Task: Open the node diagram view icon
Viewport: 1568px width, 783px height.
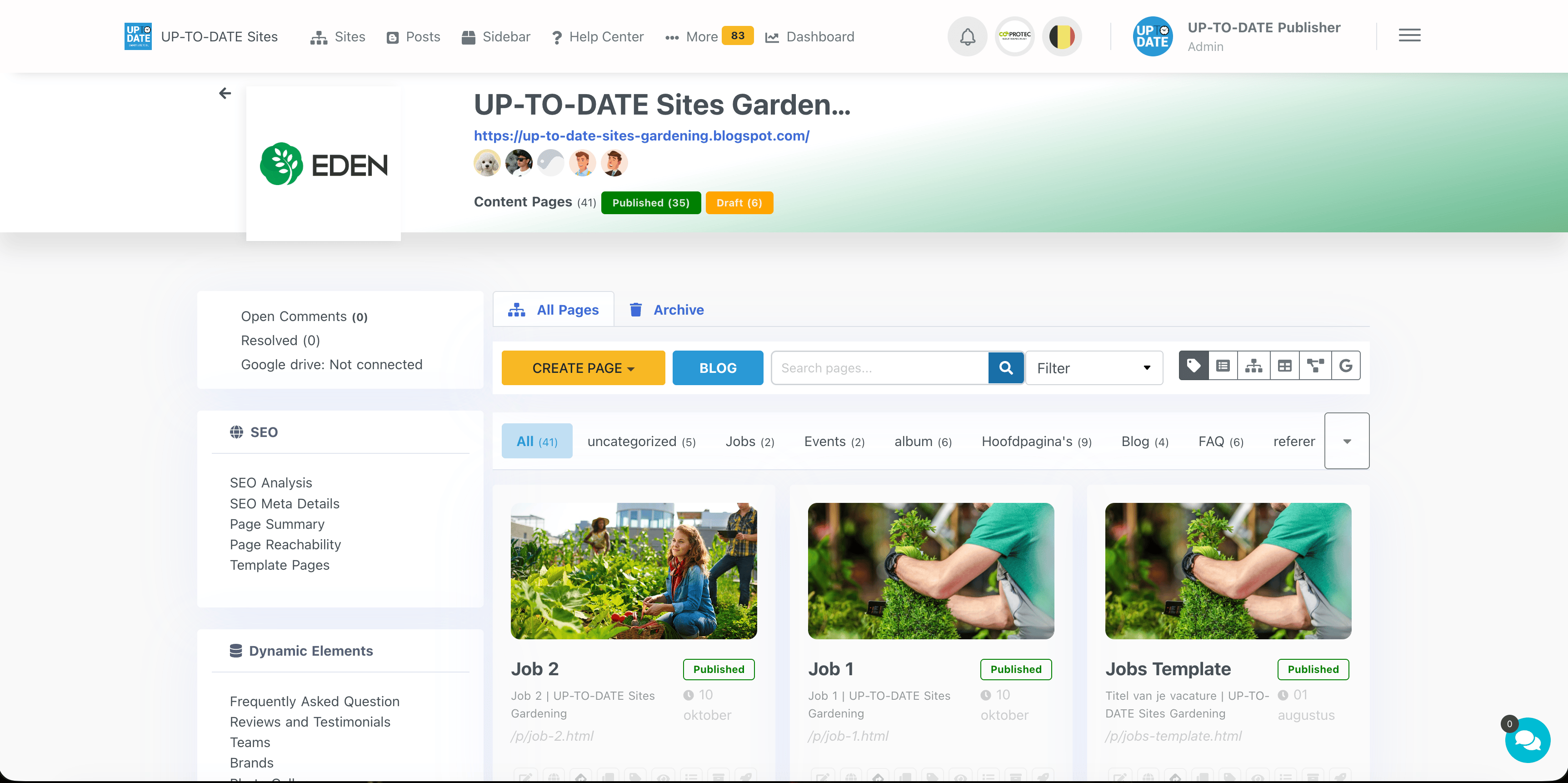Action: (1315, 366)
